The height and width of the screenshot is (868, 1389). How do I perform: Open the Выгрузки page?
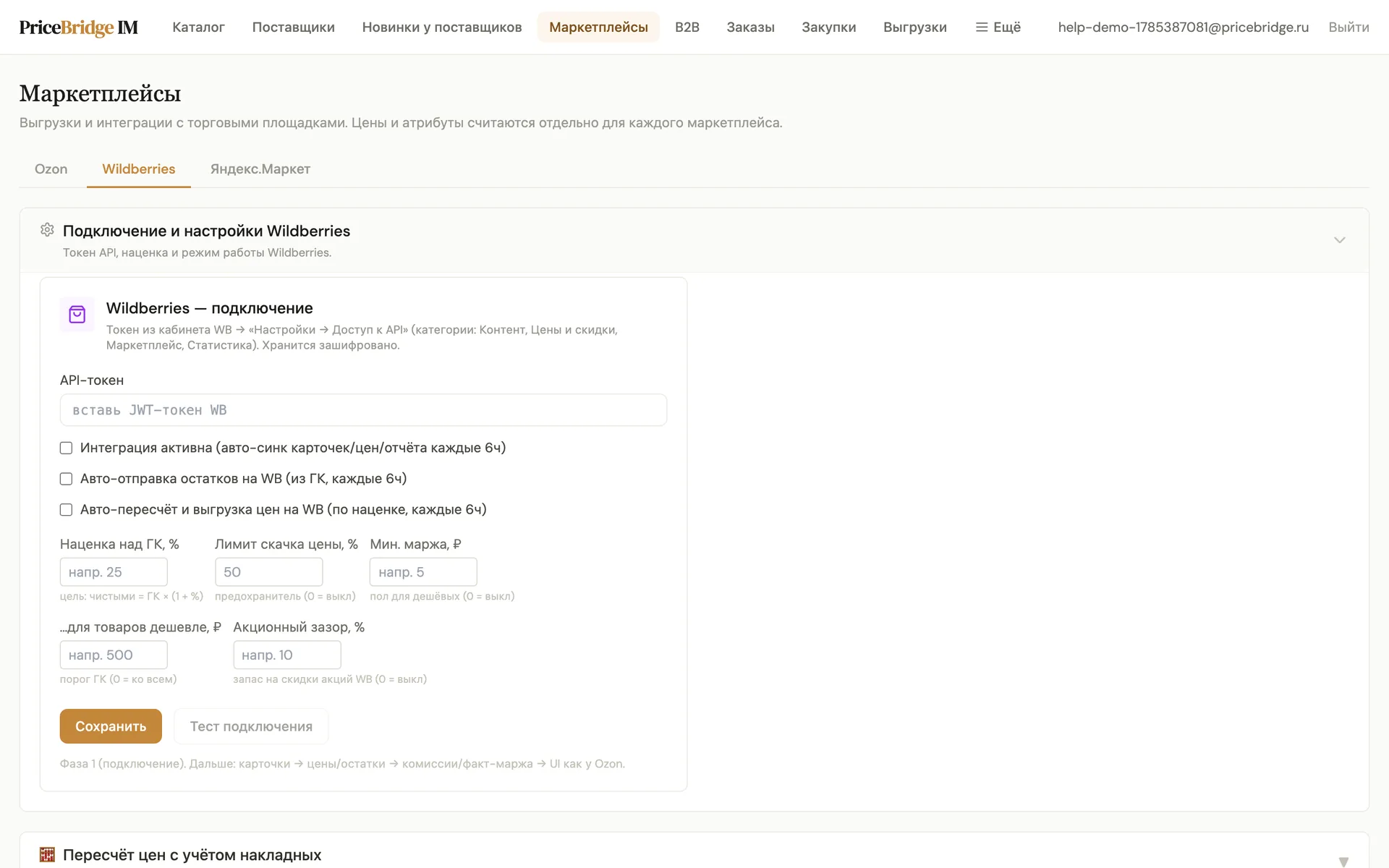[915, 27]
